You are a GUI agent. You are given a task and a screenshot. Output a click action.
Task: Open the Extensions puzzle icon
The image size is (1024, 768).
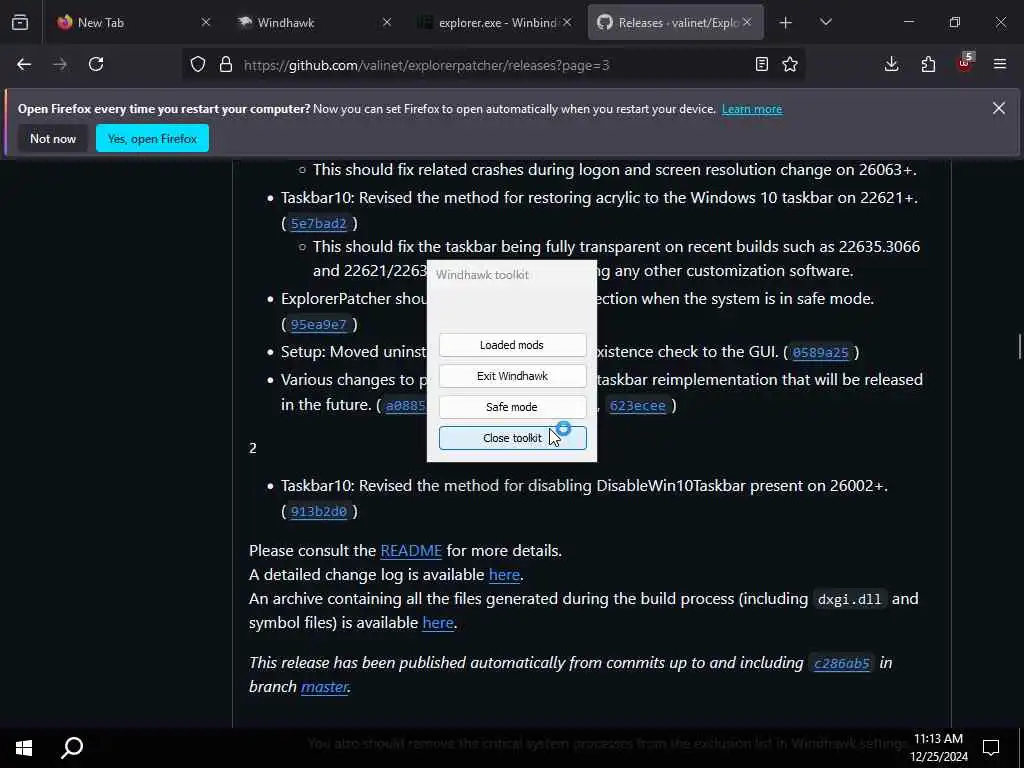[x=928, y=64]
